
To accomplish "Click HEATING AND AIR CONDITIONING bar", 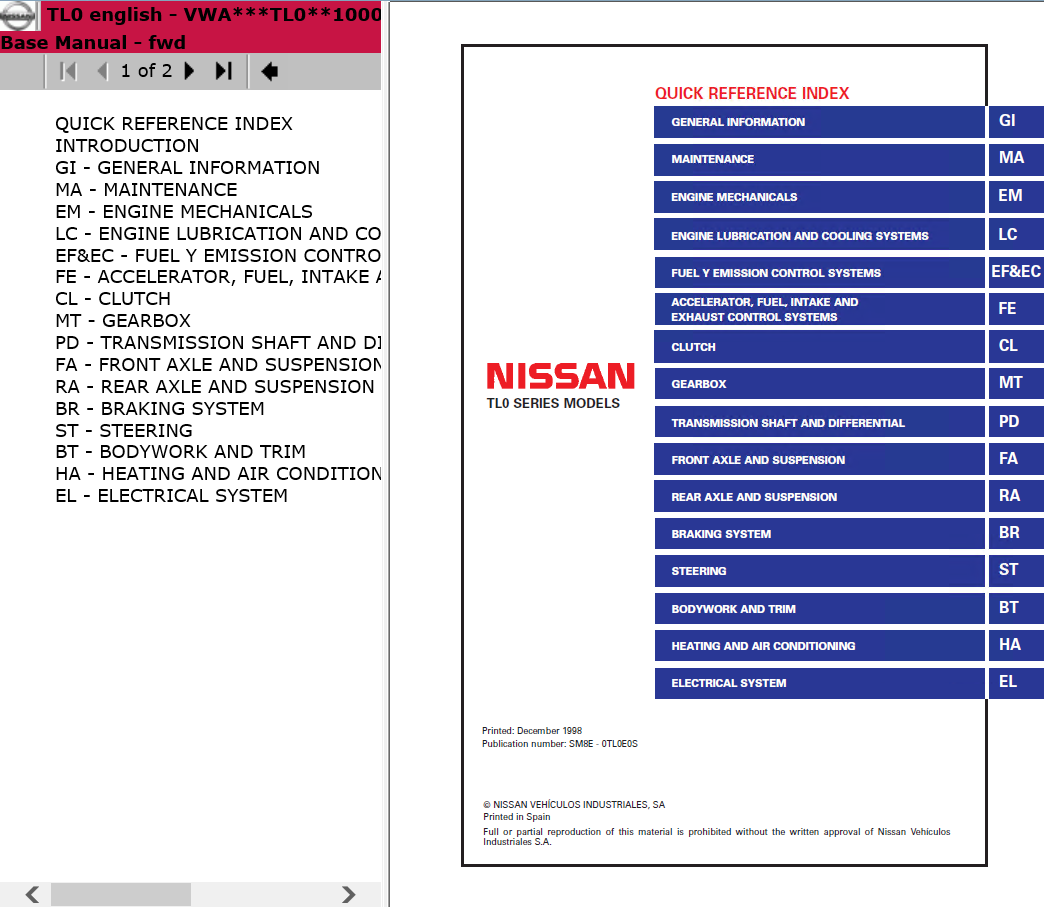I will pyautogui.click(x=819, y=646).
